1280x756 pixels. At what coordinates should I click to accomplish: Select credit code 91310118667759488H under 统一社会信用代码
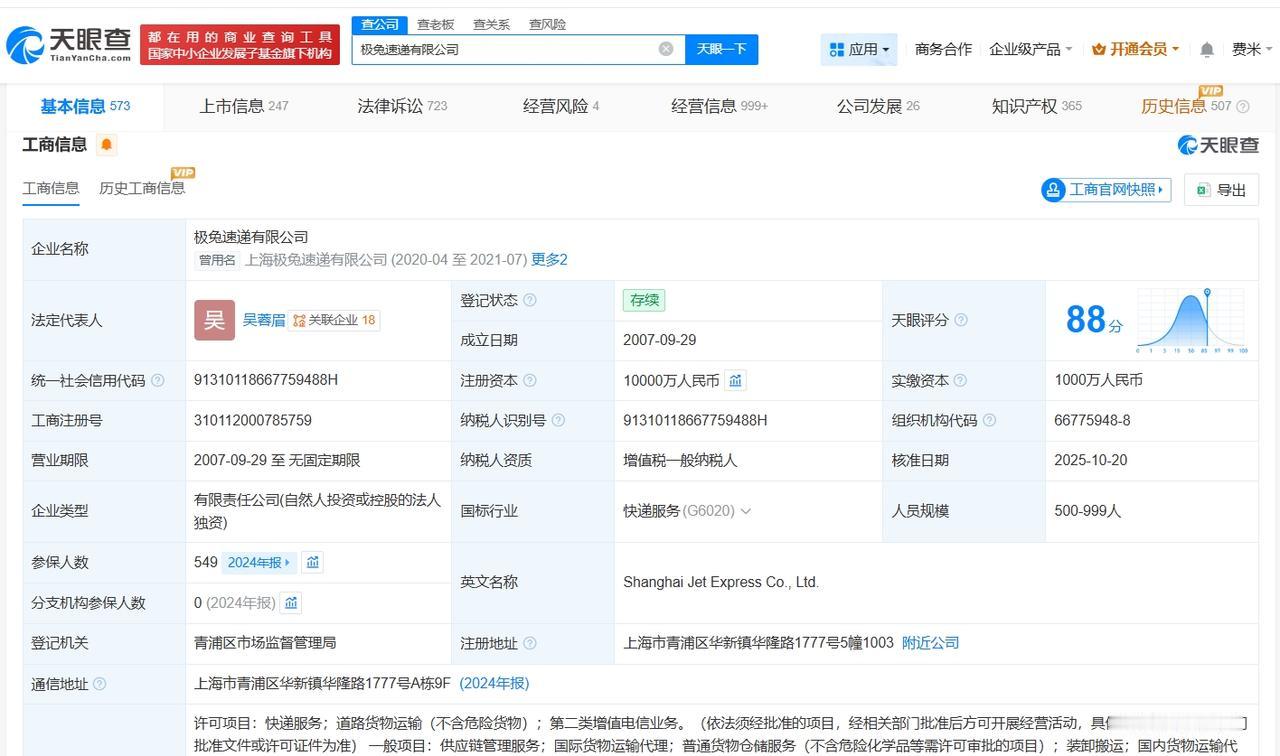[266, 380]
